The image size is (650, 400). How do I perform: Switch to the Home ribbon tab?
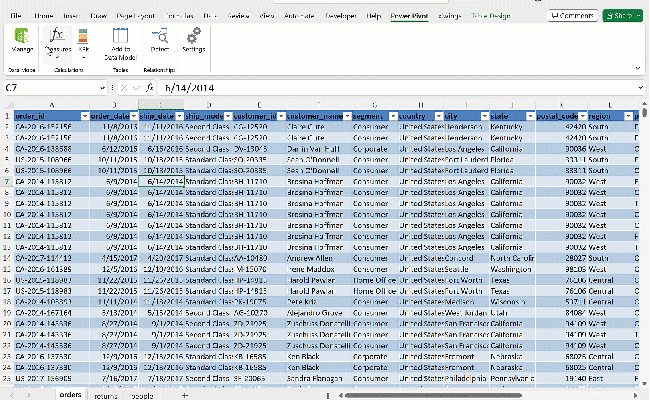coord(44,16)
